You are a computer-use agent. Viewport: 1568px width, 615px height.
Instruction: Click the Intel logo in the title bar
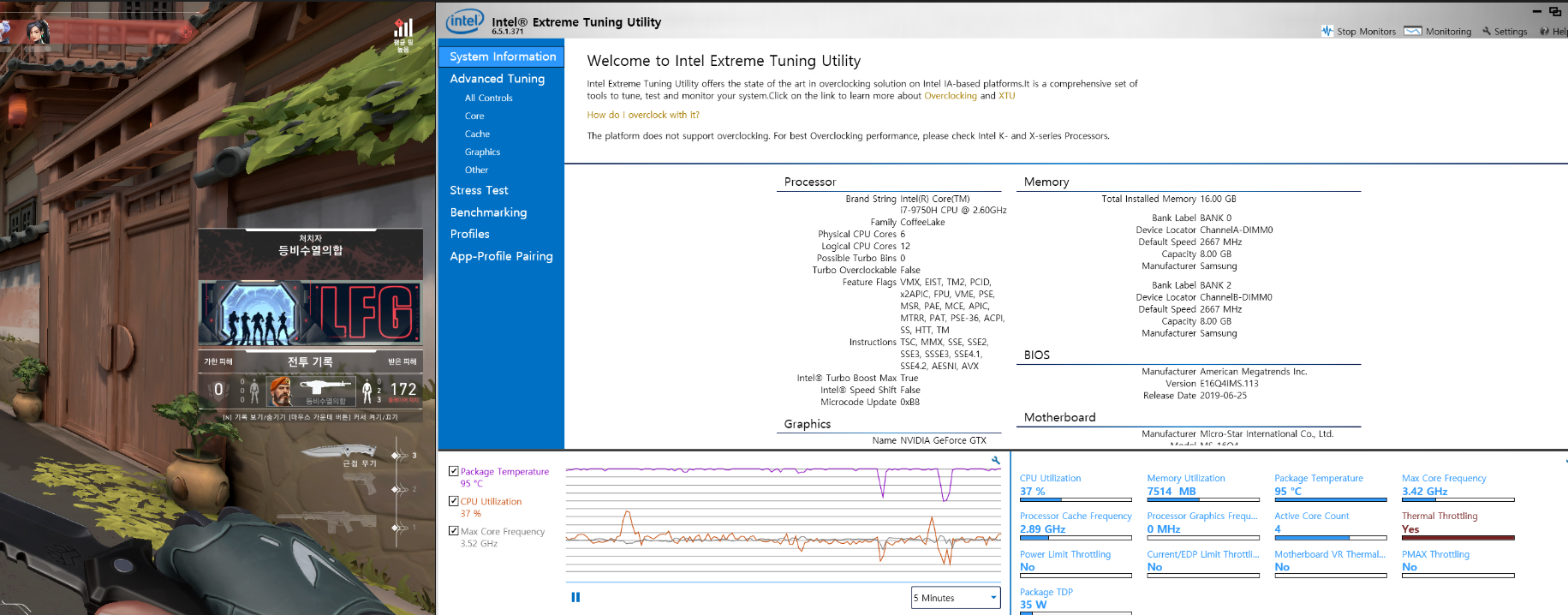click(465, 21)
